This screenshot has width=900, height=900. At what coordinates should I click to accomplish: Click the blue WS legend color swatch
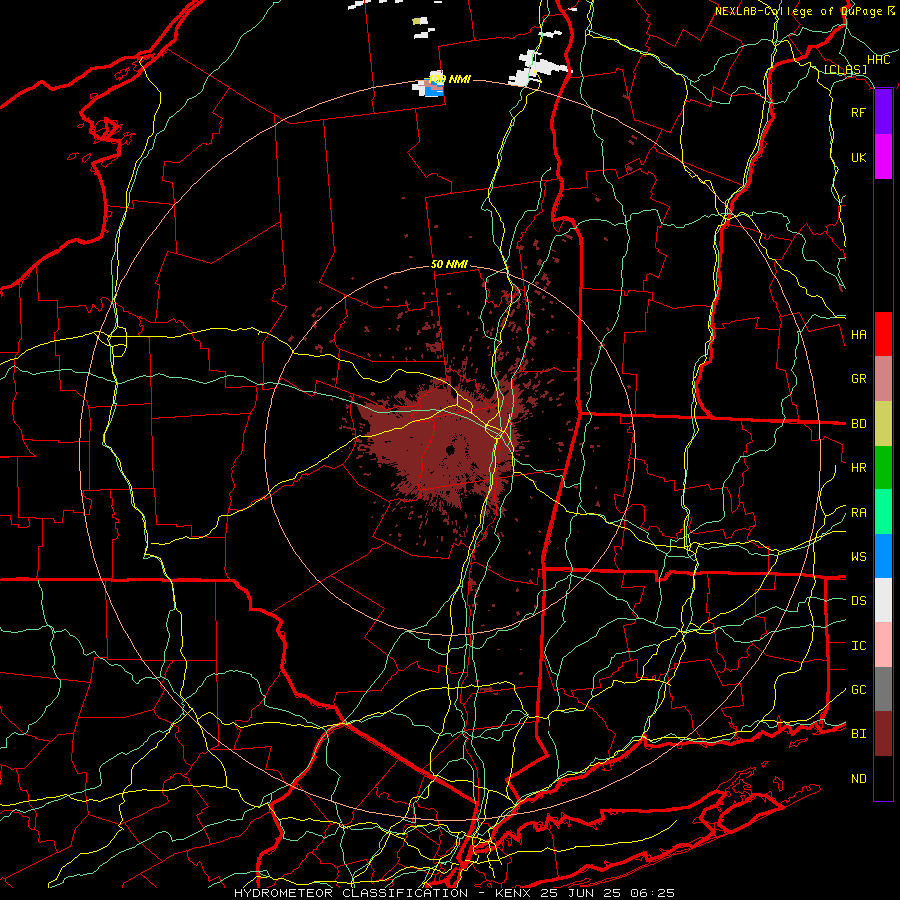tap(883, 556)
